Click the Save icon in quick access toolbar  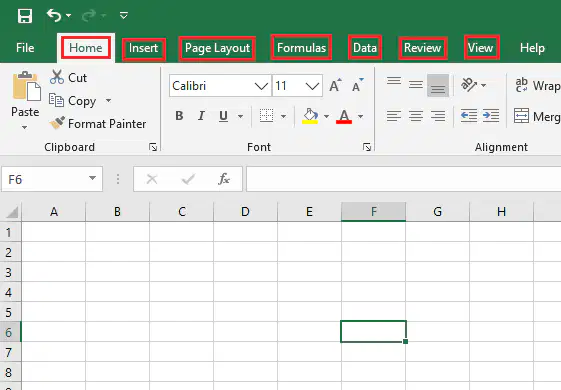[25, 16]
